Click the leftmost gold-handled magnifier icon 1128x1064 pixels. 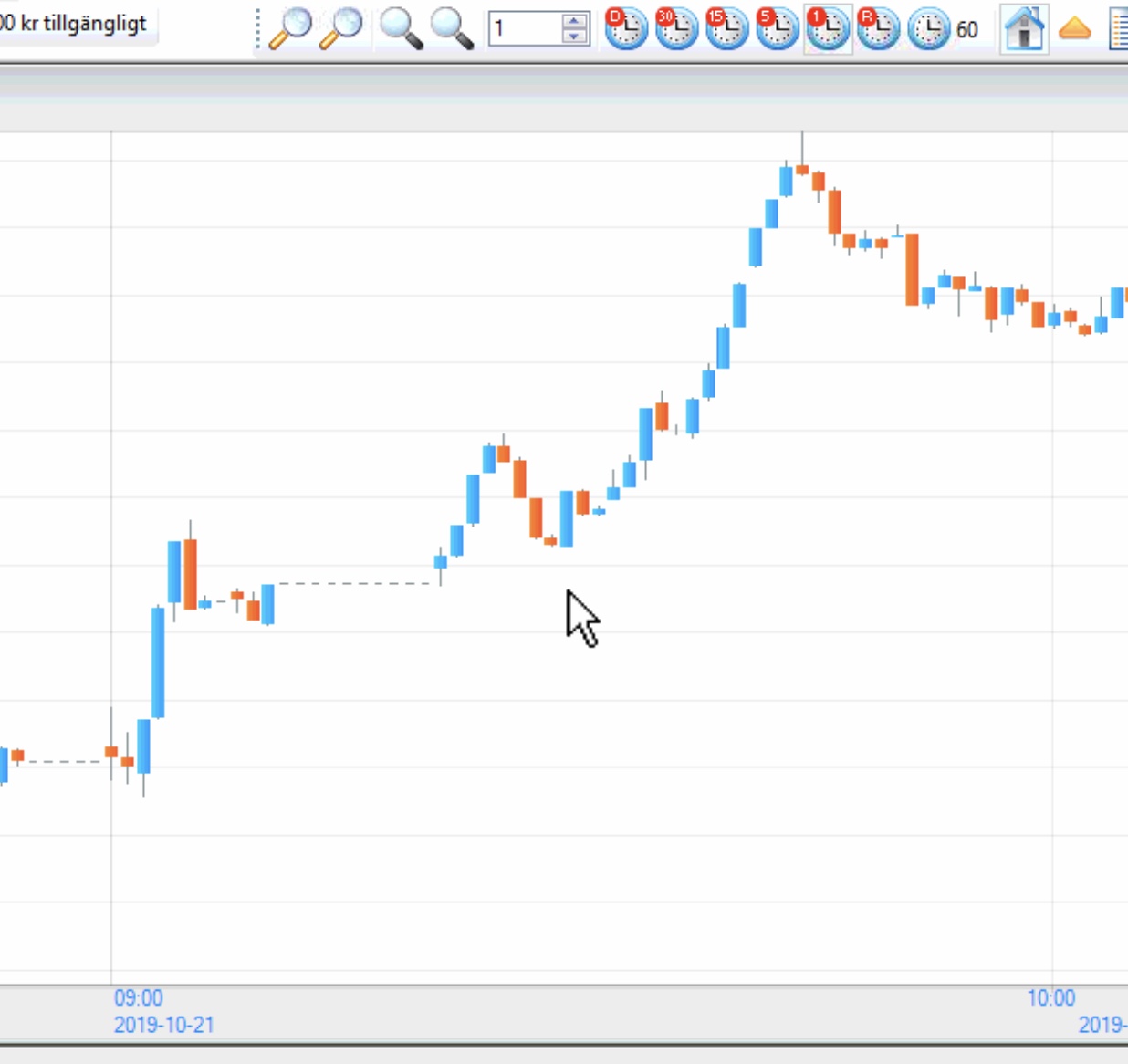291,28
